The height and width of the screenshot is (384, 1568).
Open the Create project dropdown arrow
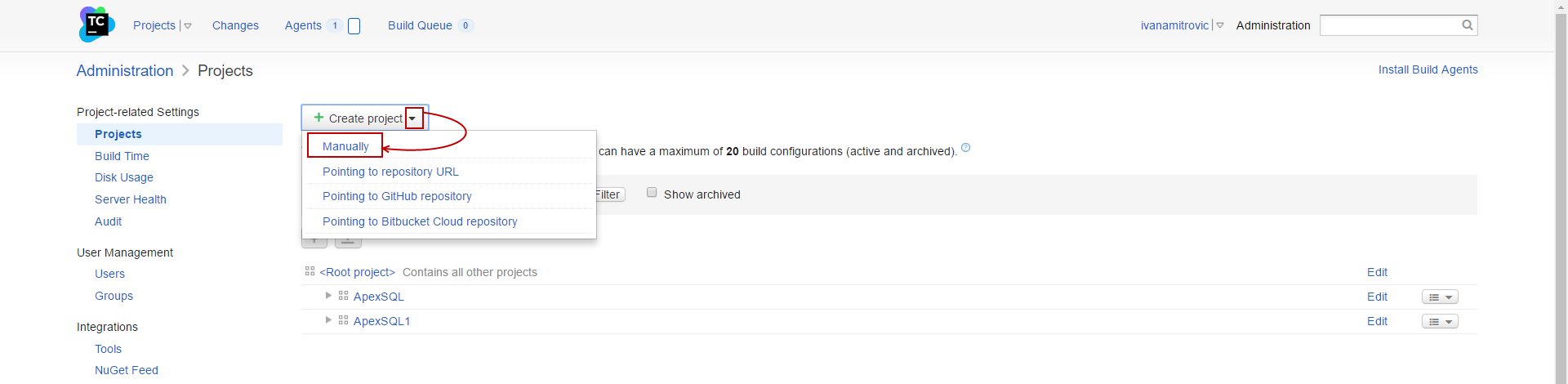(413, 118)
